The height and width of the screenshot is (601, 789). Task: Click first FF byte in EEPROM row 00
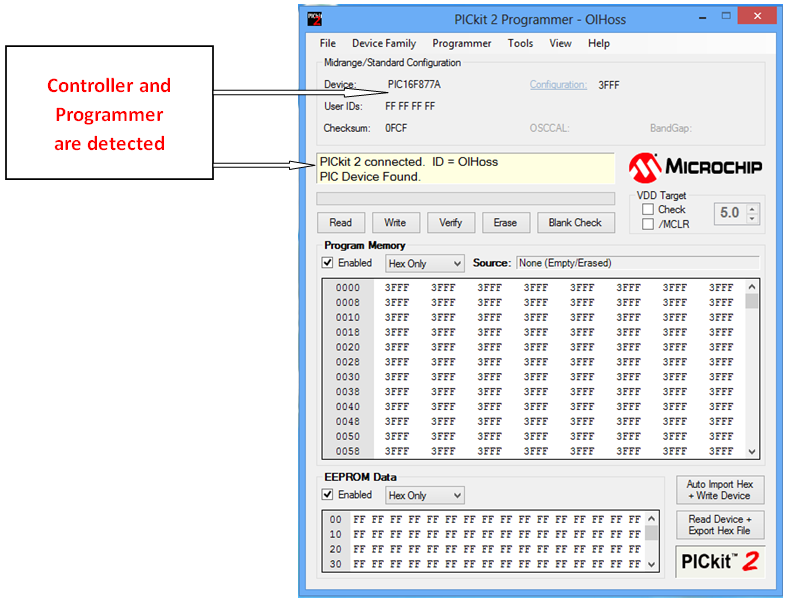click(359, 519)
